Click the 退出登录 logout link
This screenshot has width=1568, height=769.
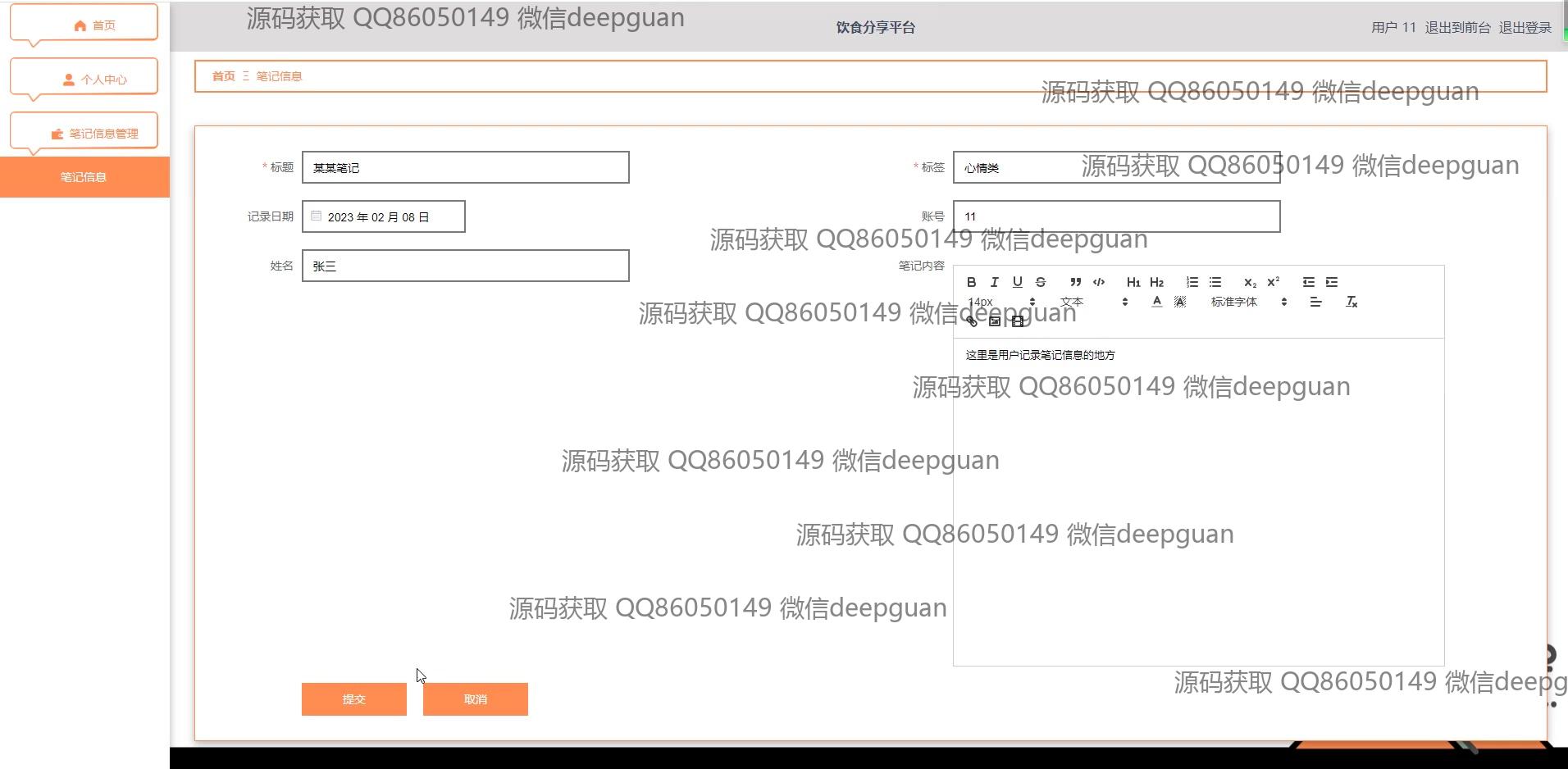pyautogui.click(x=1525, y=27)
